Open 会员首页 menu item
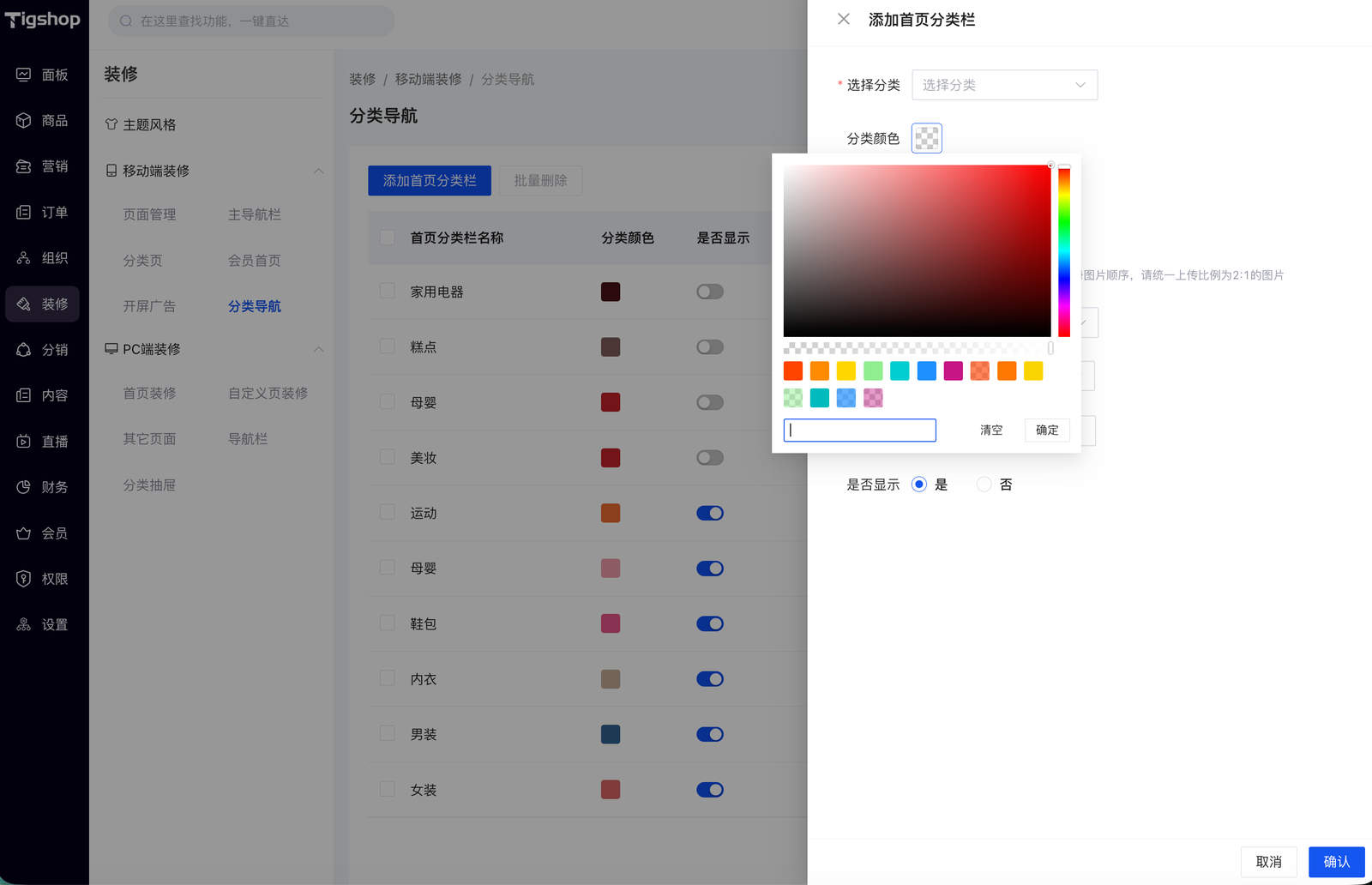1372x885 pixels. 255,261
